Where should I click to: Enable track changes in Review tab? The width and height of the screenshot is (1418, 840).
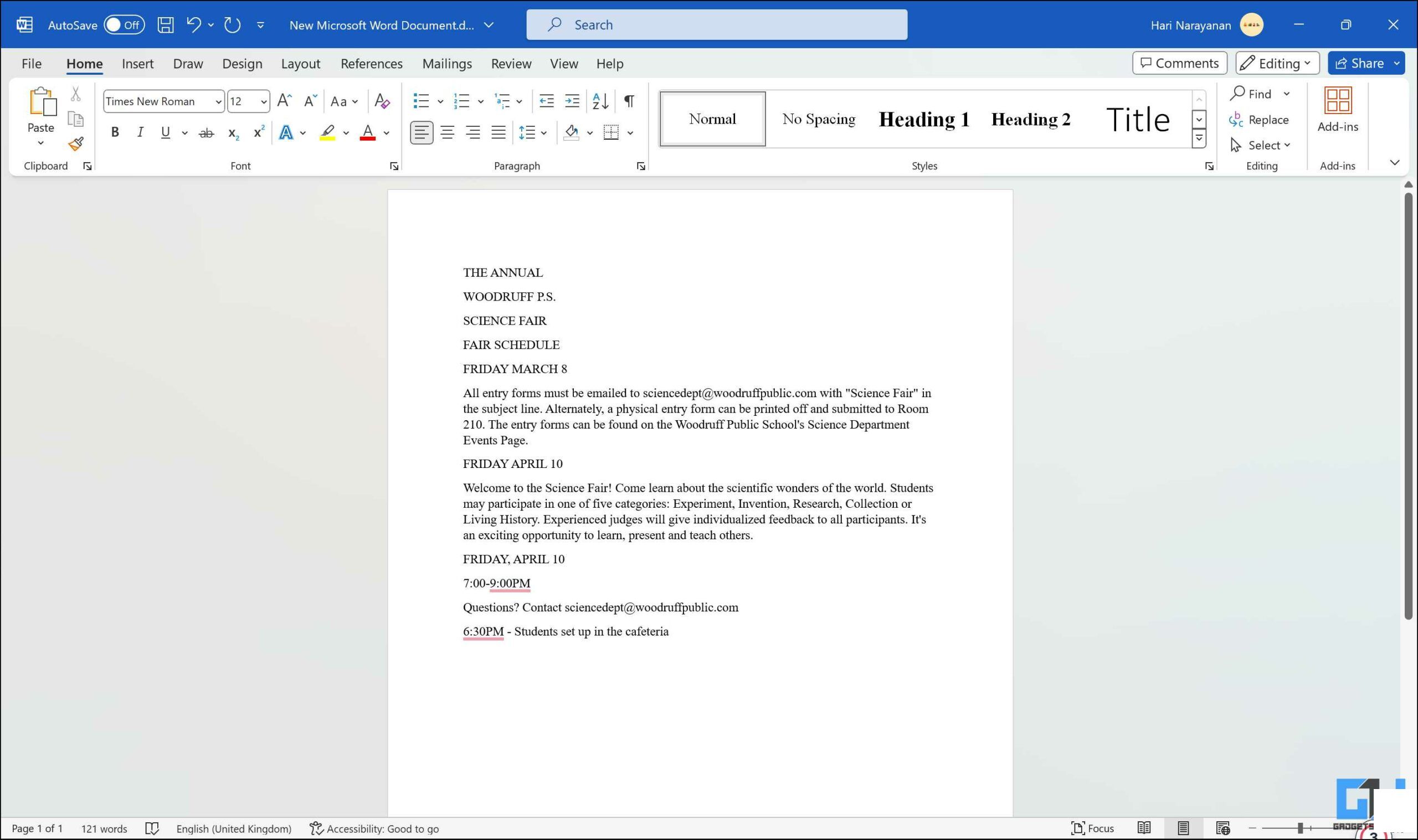point(512,63)
